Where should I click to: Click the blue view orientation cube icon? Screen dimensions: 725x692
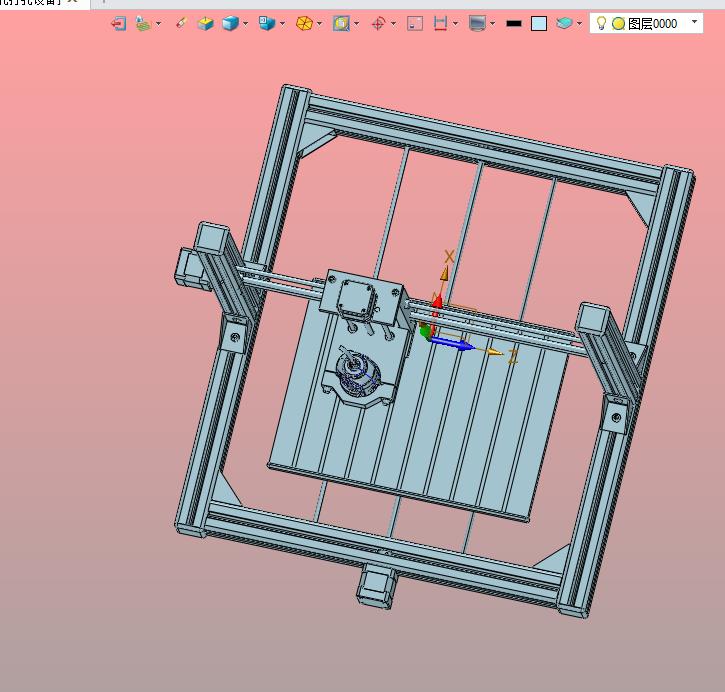point(267,23)
